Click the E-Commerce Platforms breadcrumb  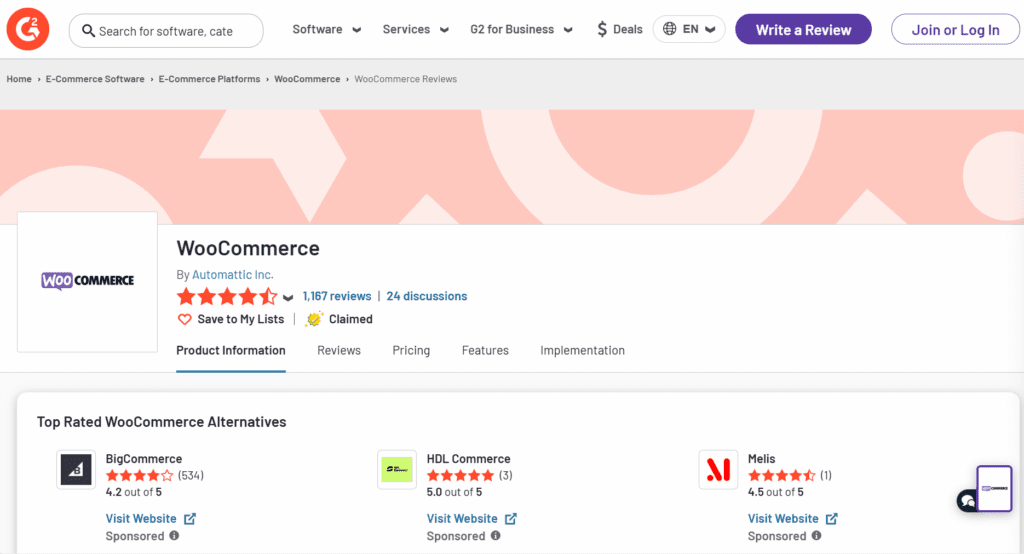click(x=209, y=79)
